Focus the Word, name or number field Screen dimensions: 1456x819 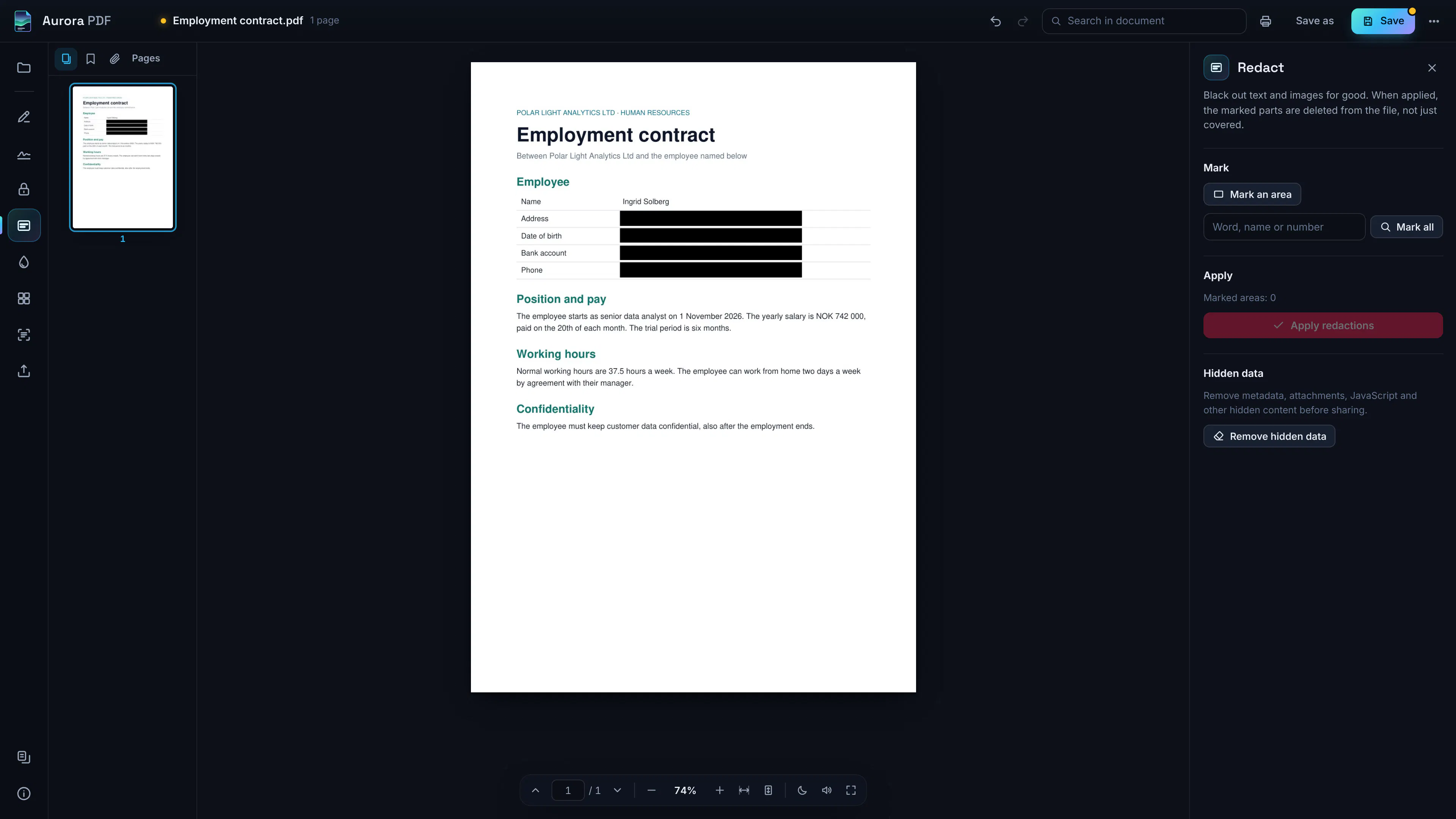1284,227
